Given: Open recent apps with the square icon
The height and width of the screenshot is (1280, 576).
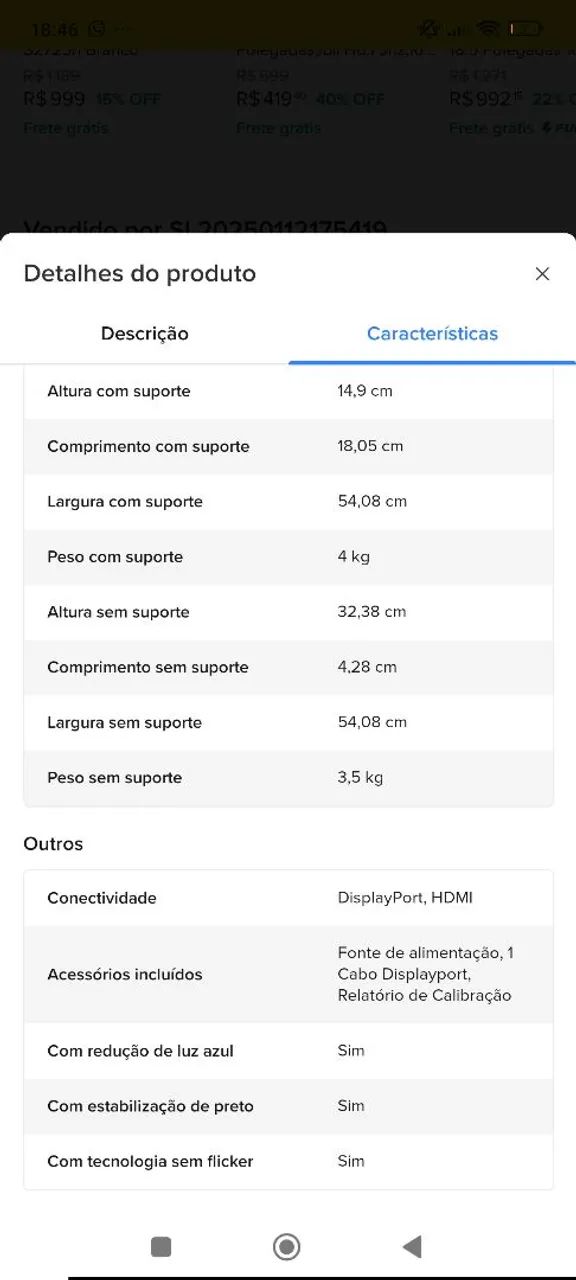Looking at the screenshot, I should [160, 1247].
